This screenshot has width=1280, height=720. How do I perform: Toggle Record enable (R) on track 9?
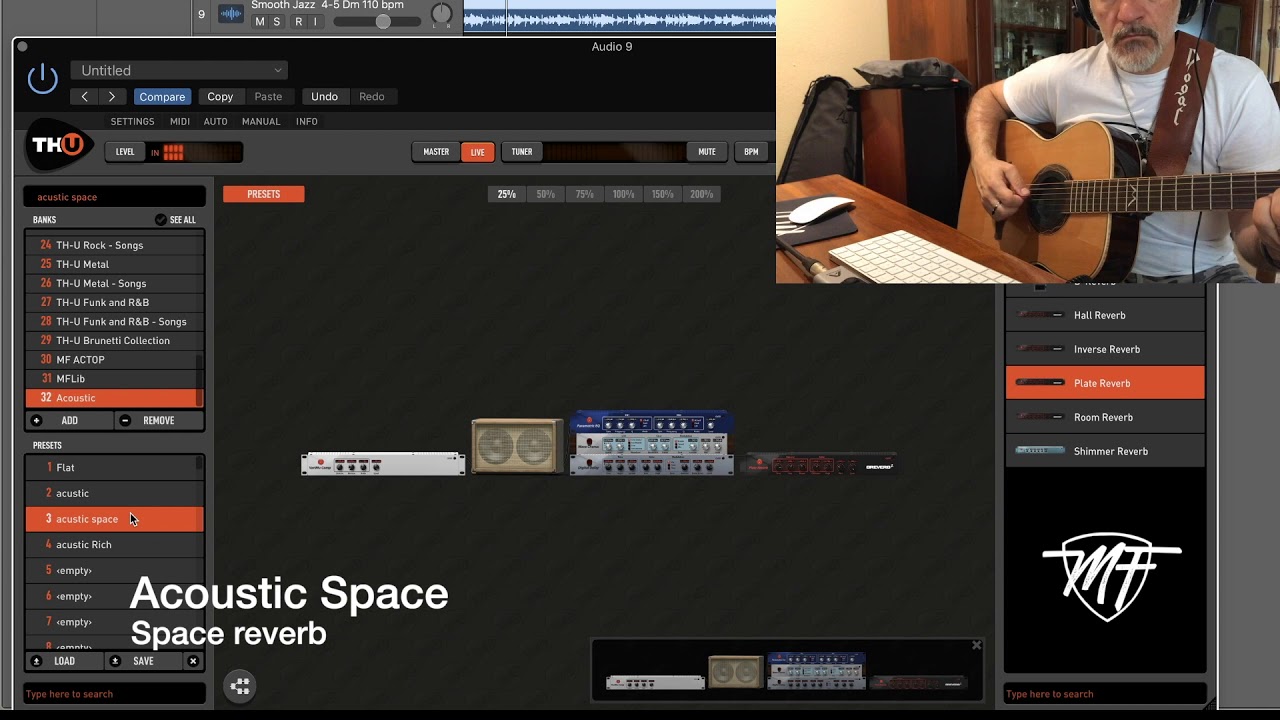298,21
